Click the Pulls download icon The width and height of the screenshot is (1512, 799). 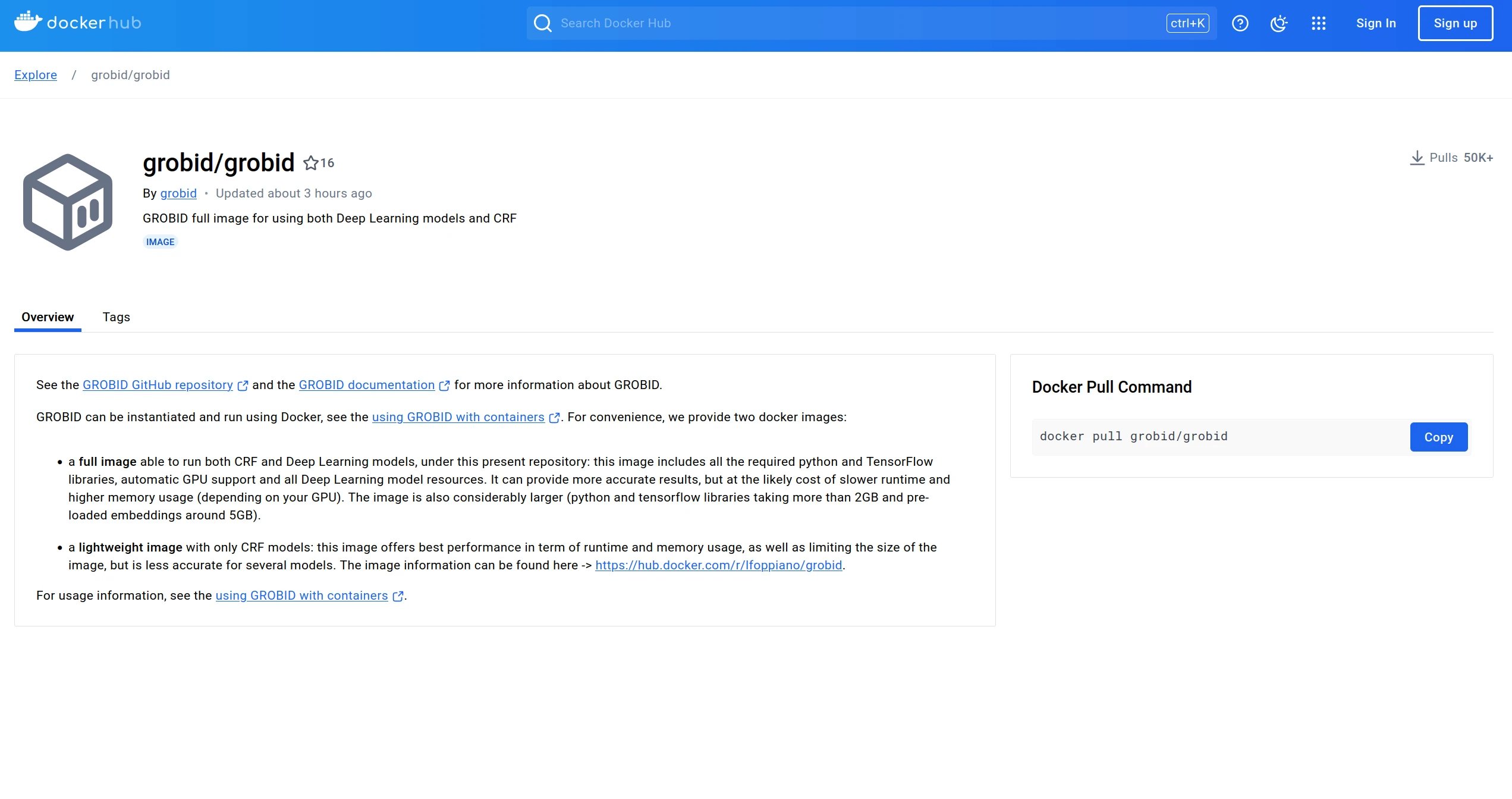click(1417, 158)
